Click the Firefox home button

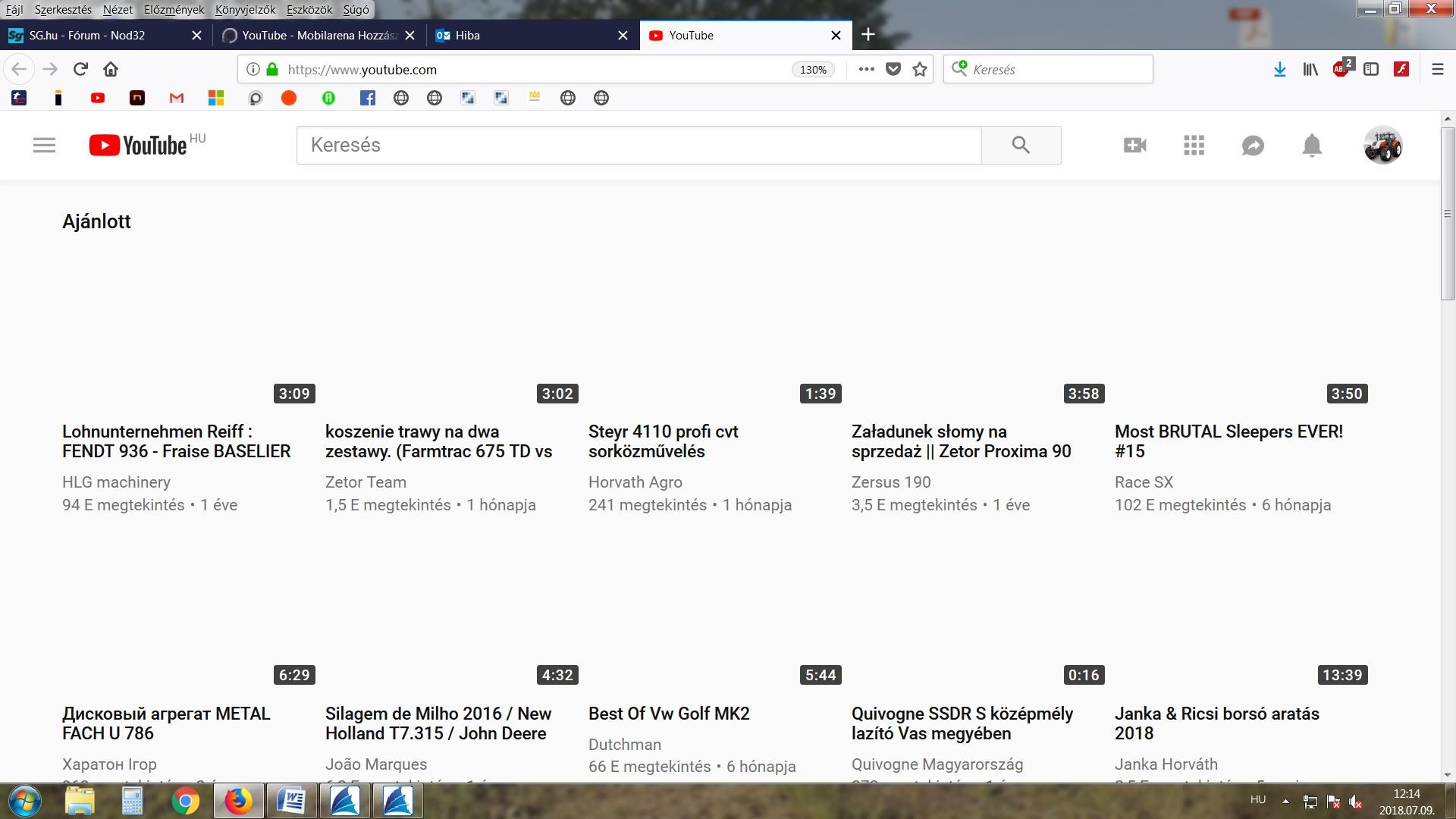pyautogui.click(x=111, y=69)
